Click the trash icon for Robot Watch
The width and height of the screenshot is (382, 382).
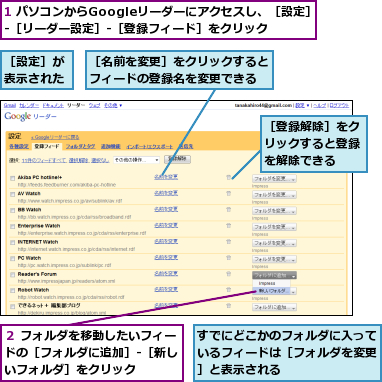click(x=229, y=289)
